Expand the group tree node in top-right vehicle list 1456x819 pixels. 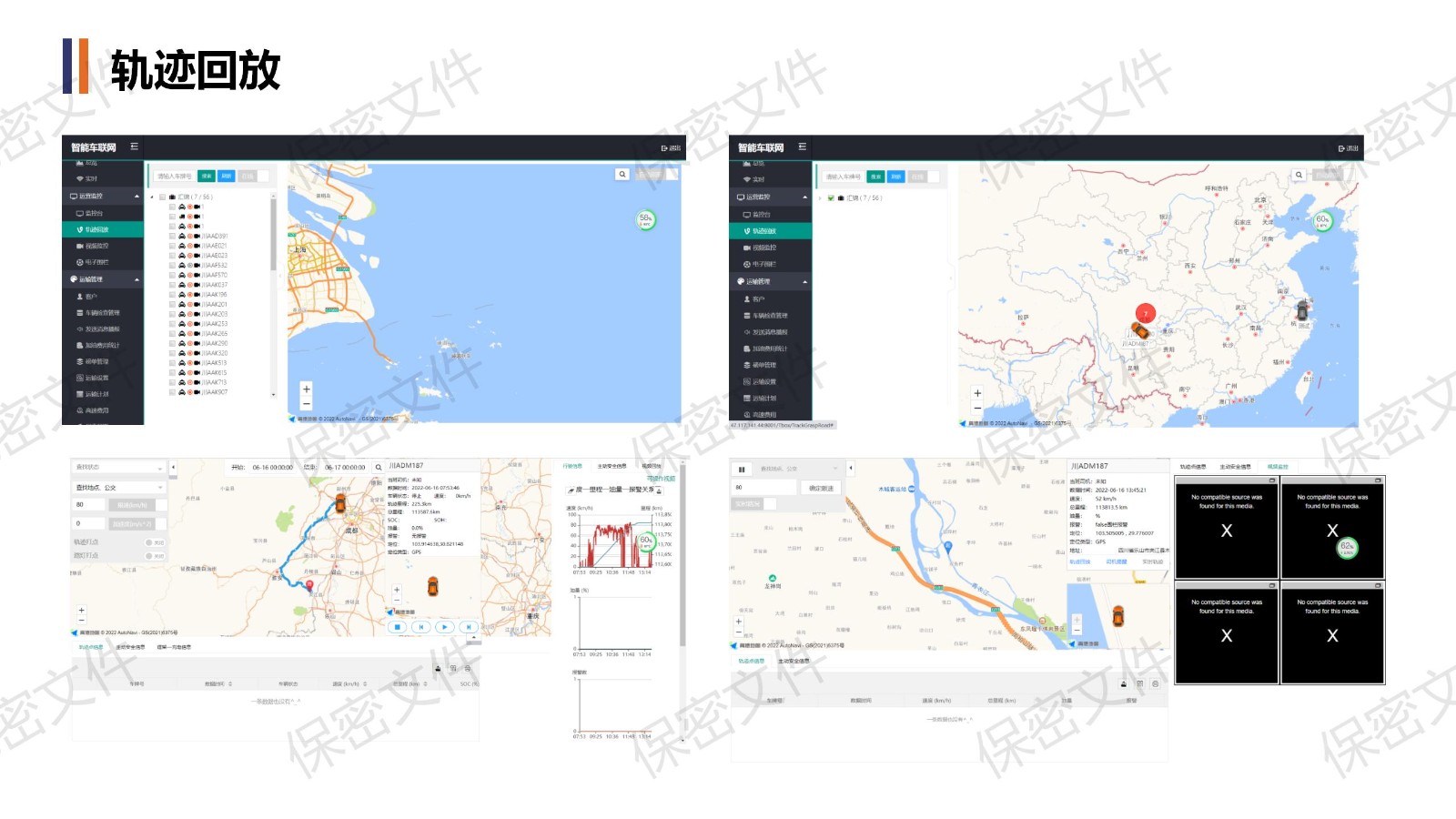coord(820,197)
